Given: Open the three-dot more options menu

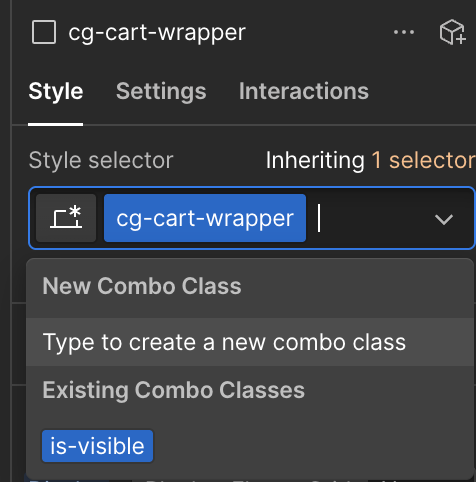Looking at the screenshot, I should point(404,32).
